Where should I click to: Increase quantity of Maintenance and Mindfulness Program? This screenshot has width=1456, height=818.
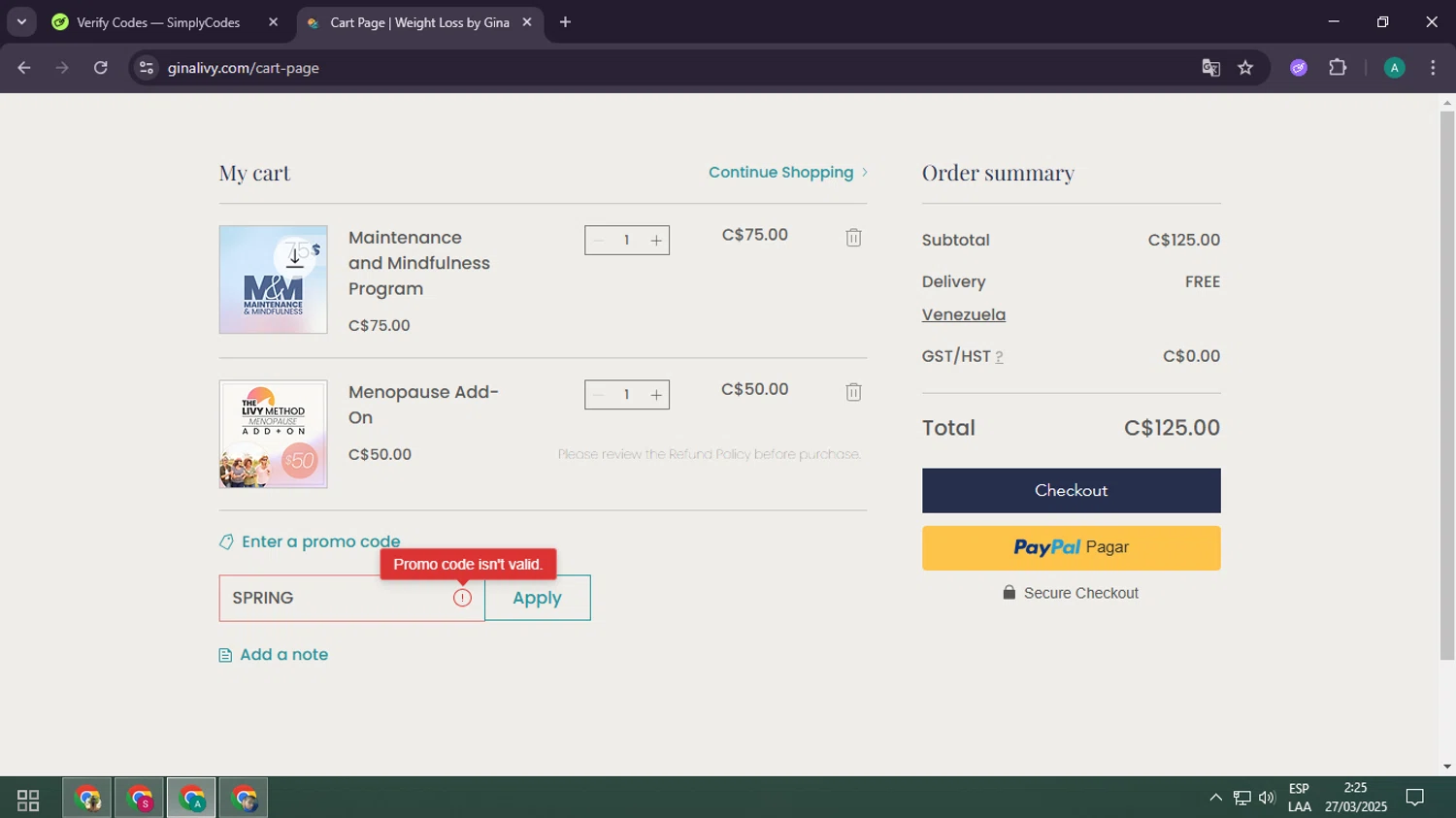(x=656, y=241)
